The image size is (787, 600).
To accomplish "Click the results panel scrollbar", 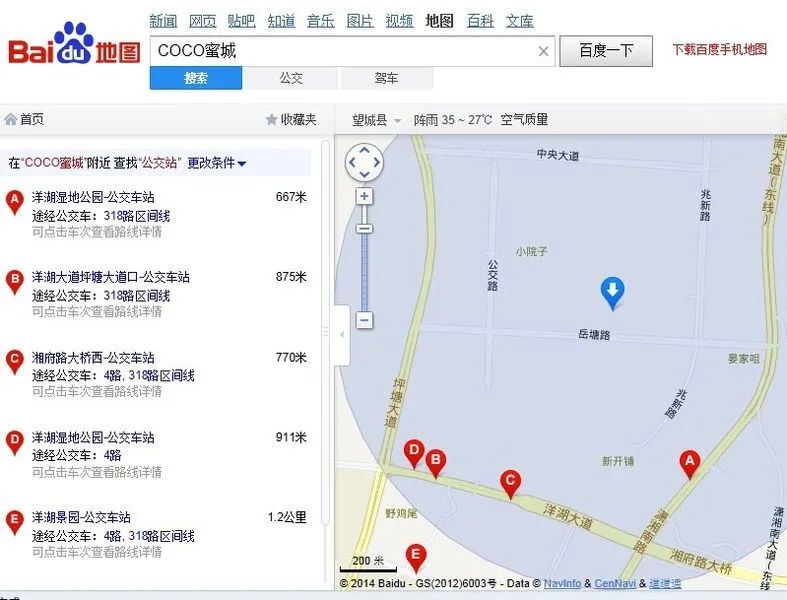I will point(325,331).
